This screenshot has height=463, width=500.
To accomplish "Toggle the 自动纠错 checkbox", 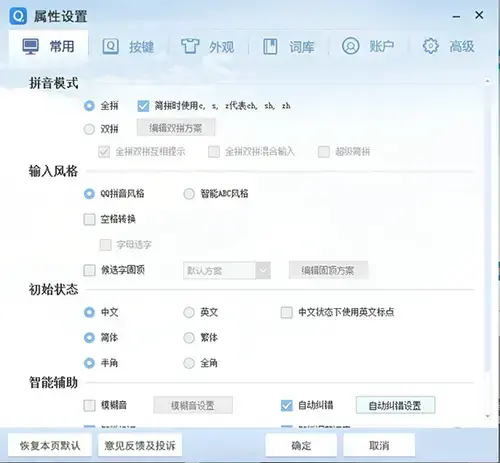I will pyautogui.click(x=287, y=406).
